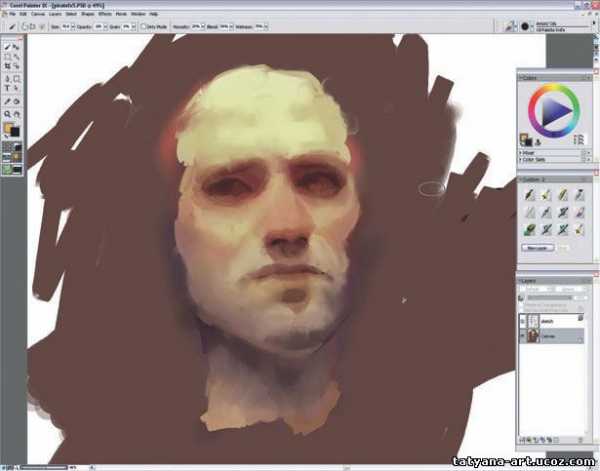This screenshot has width=600, height=471.
Task: Click the zoom slider in bottom status bar
Action: tap(44, 468)
